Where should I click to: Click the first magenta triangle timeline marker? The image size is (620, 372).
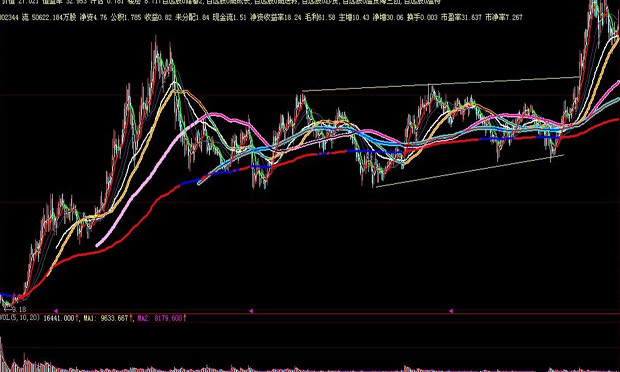(56, 311)
